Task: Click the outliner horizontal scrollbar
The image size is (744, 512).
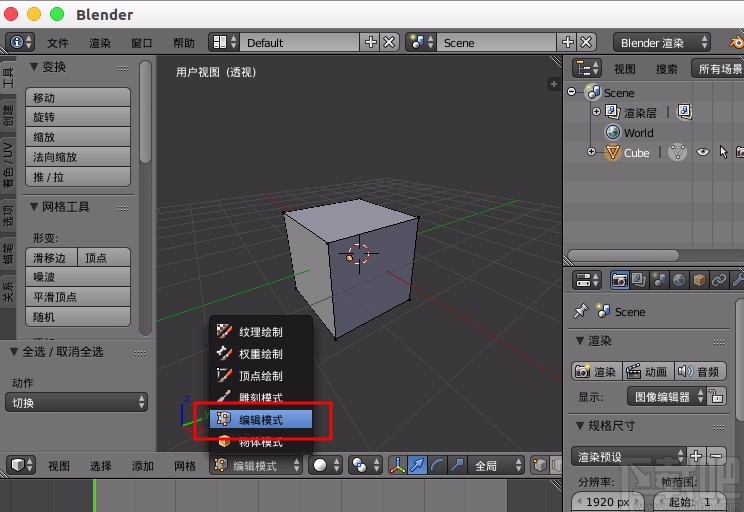Action: 623,255
